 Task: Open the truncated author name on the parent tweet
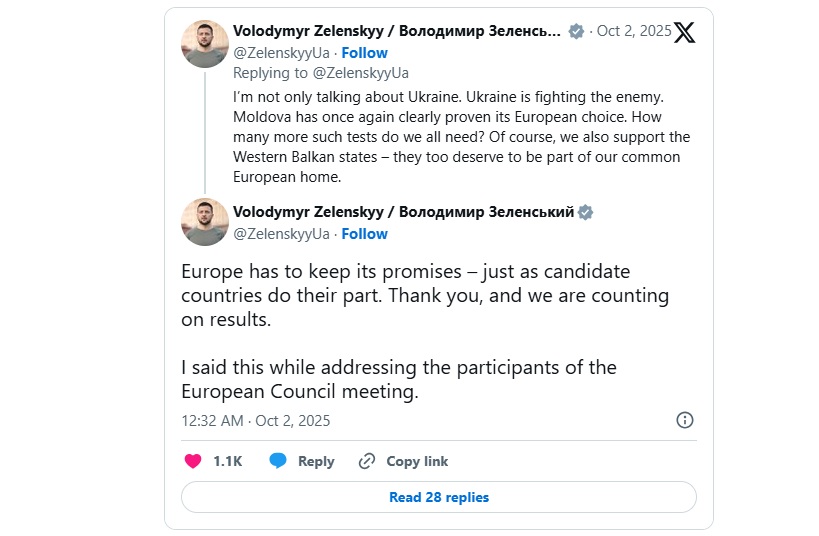coord(396,31)
